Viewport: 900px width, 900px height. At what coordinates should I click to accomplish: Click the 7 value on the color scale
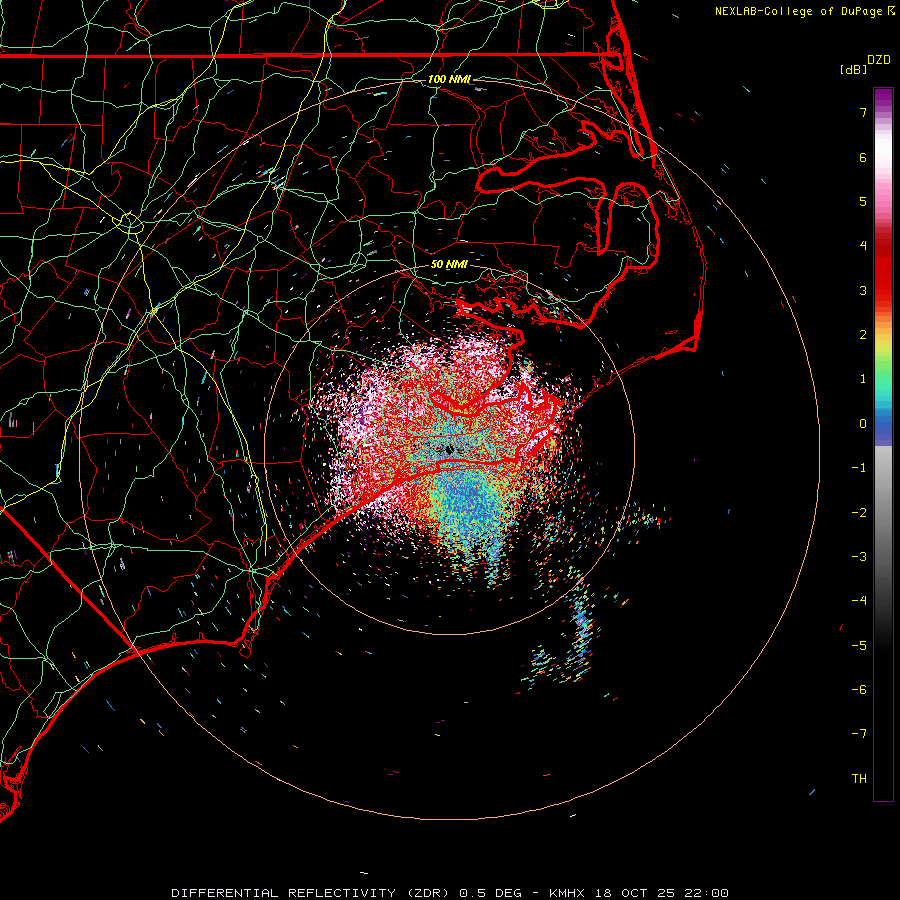(x=863, y=112)
